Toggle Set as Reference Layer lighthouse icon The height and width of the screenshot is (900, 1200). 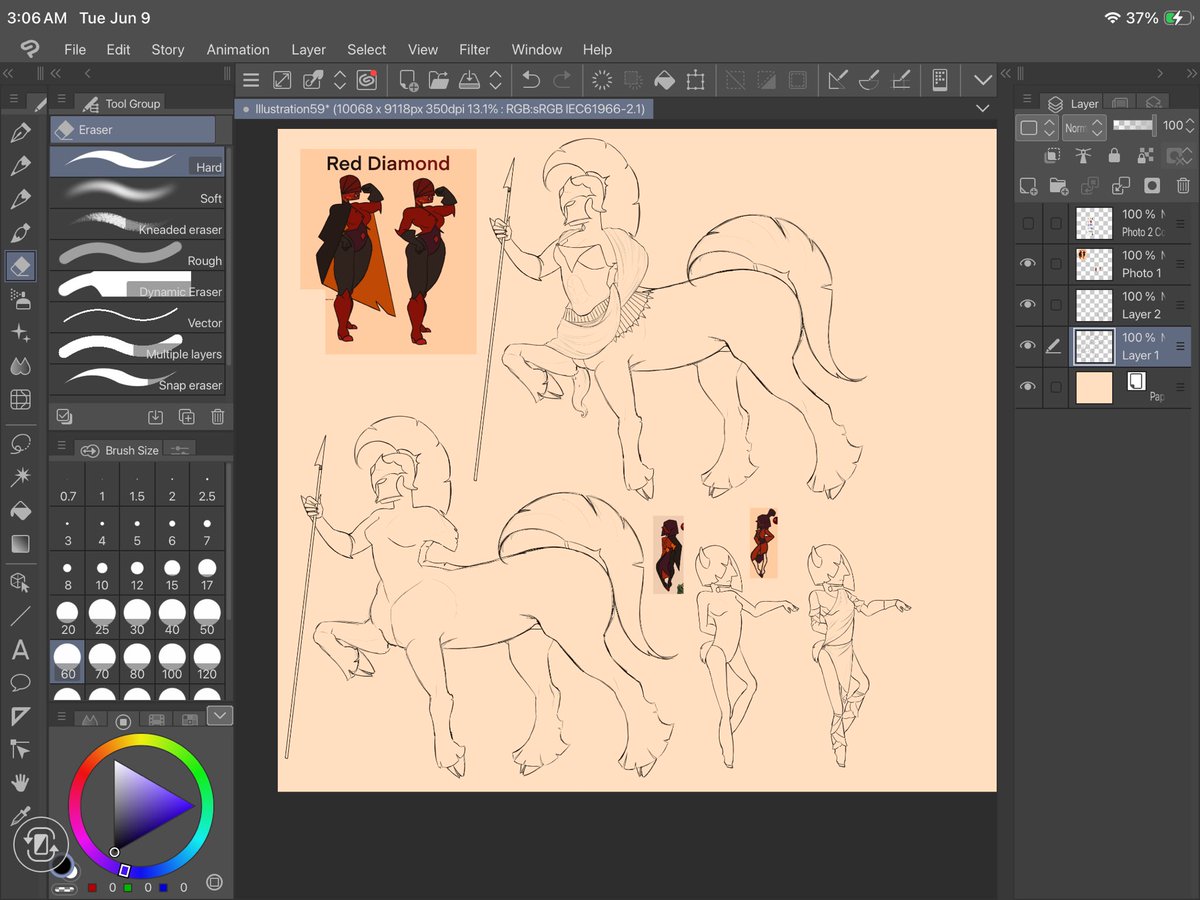(1082, 155)
